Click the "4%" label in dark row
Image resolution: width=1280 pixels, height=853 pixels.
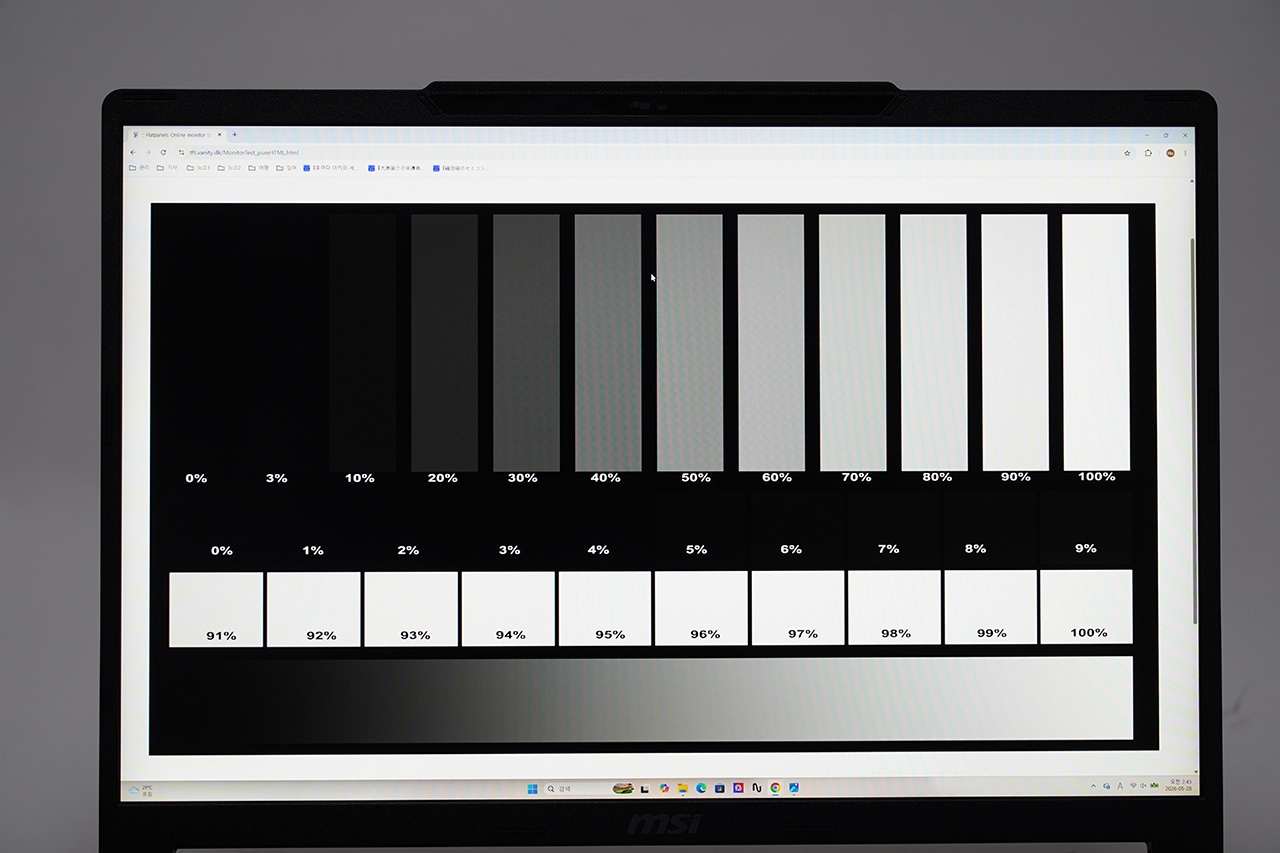(598, 549)
